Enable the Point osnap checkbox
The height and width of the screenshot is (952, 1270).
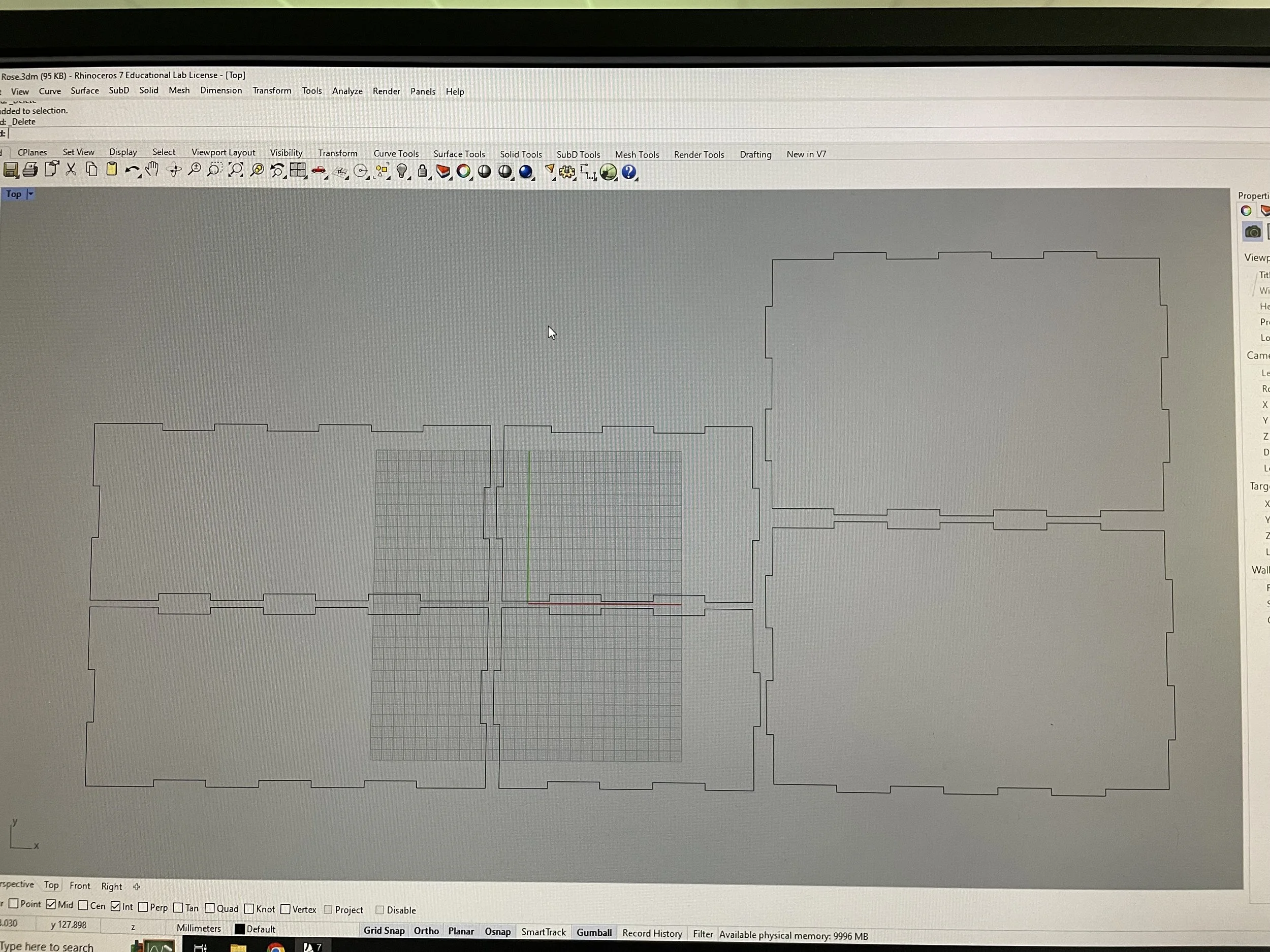coord(14,904)
